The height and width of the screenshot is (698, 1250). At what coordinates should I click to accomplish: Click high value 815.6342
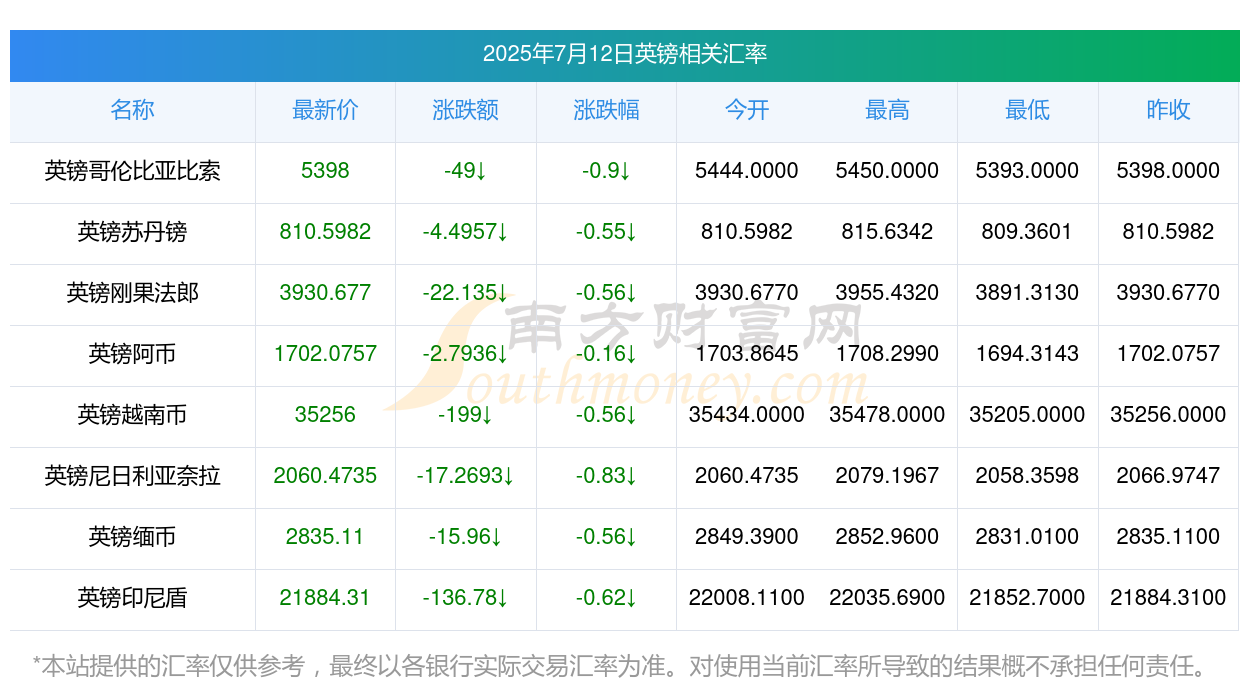887,232
